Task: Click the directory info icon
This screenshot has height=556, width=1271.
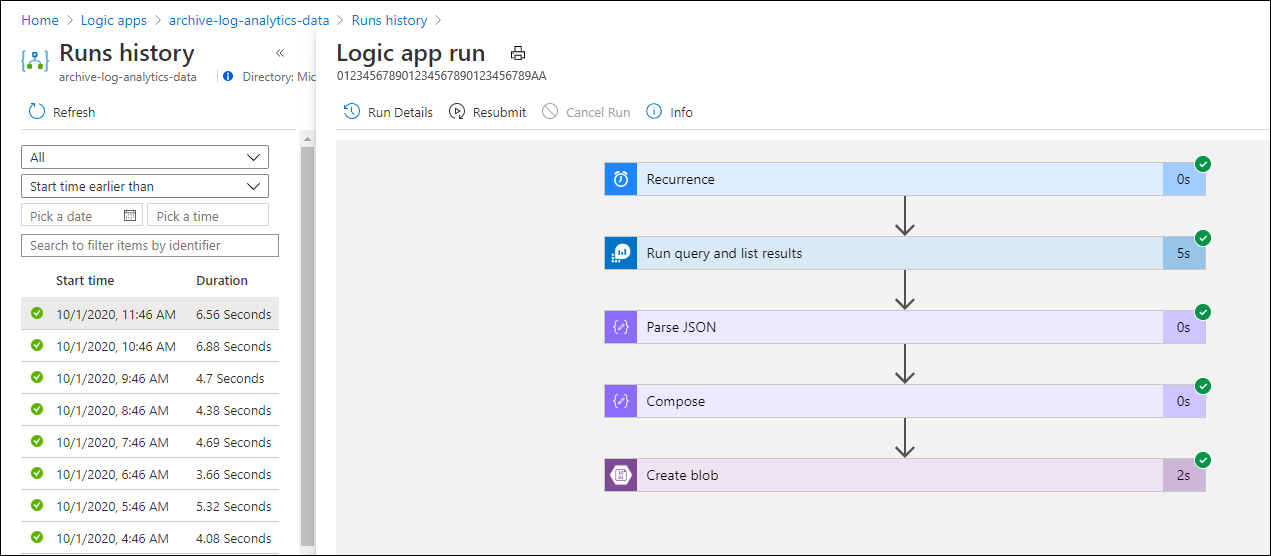Action: (x=228, y=76)
